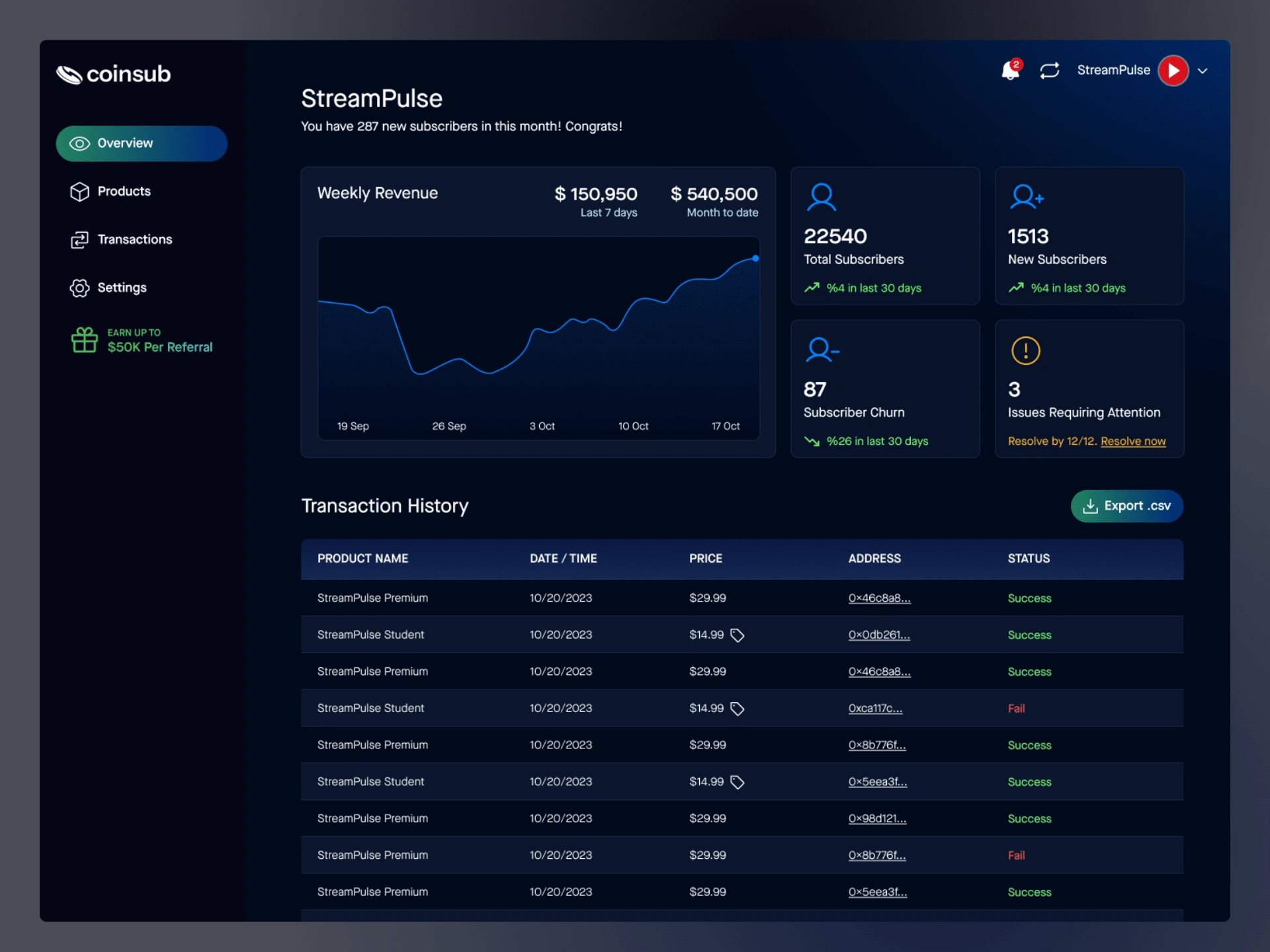Image resolution: width=1270 pixels, height=952 pixels.
Task: Expand the StreamPulse account dropdown chevron
Action: [x=1203, y=71]
